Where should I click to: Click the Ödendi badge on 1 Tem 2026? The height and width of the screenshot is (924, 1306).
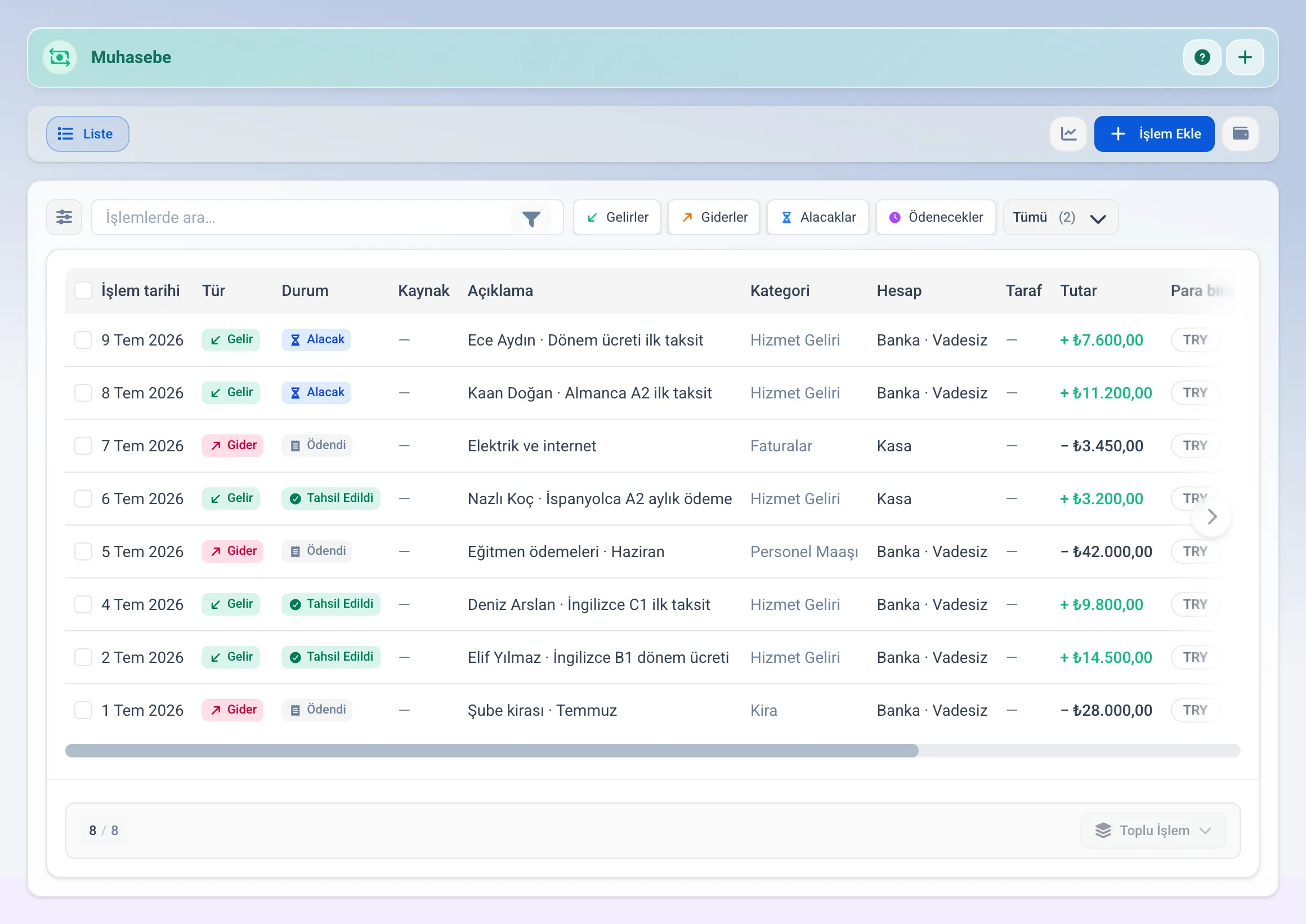(317, 710)
